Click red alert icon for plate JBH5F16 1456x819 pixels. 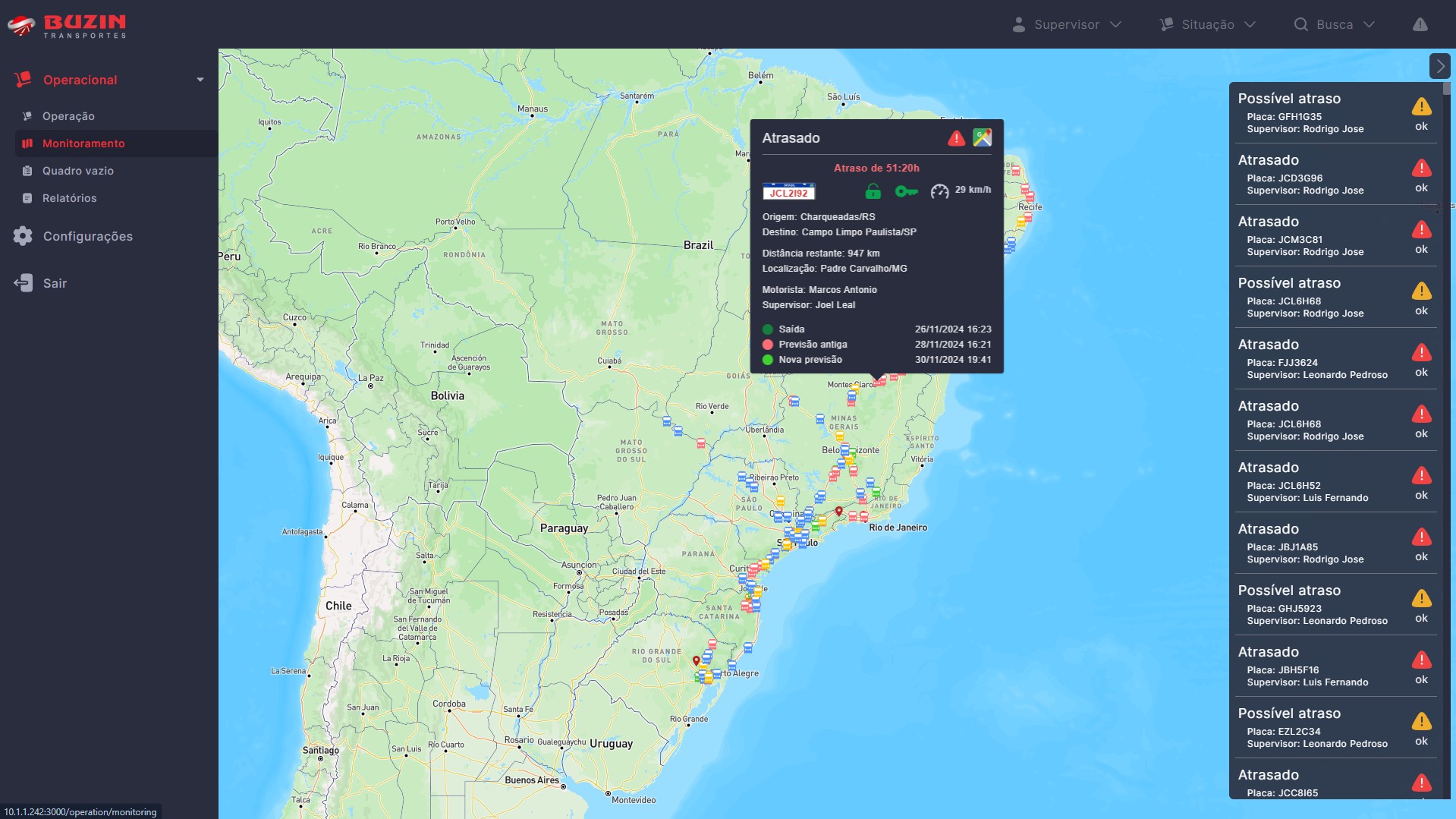coord(1422,660)
